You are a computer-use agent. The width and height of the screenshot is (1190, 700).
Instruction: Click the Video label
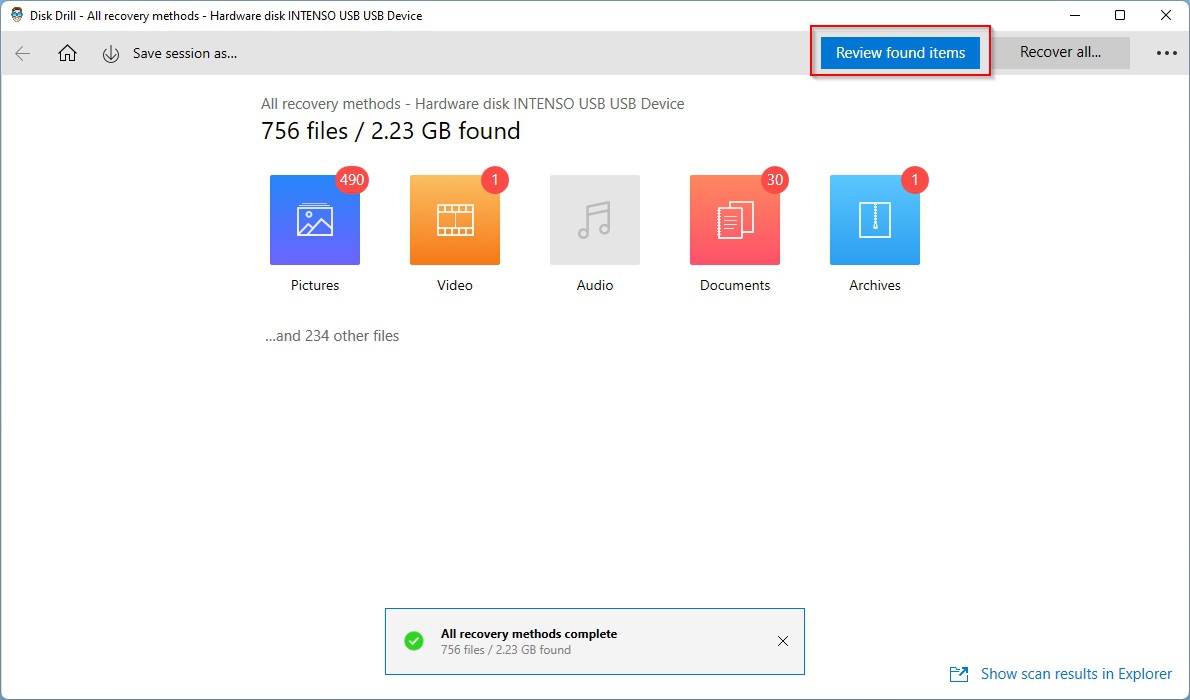coord(455,285)
